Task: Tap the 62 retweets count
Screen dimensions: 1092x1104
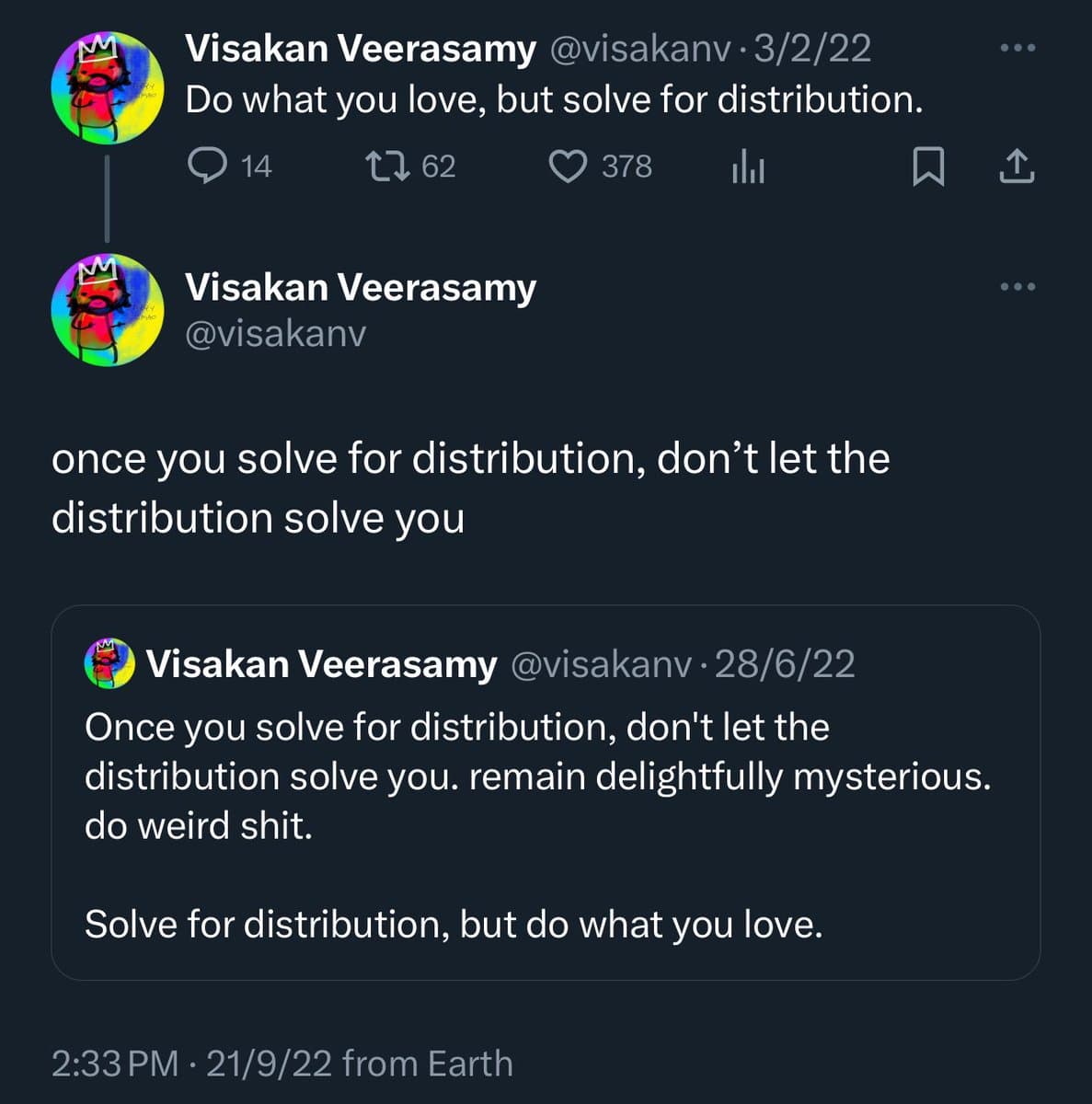Action: [439, 167]
